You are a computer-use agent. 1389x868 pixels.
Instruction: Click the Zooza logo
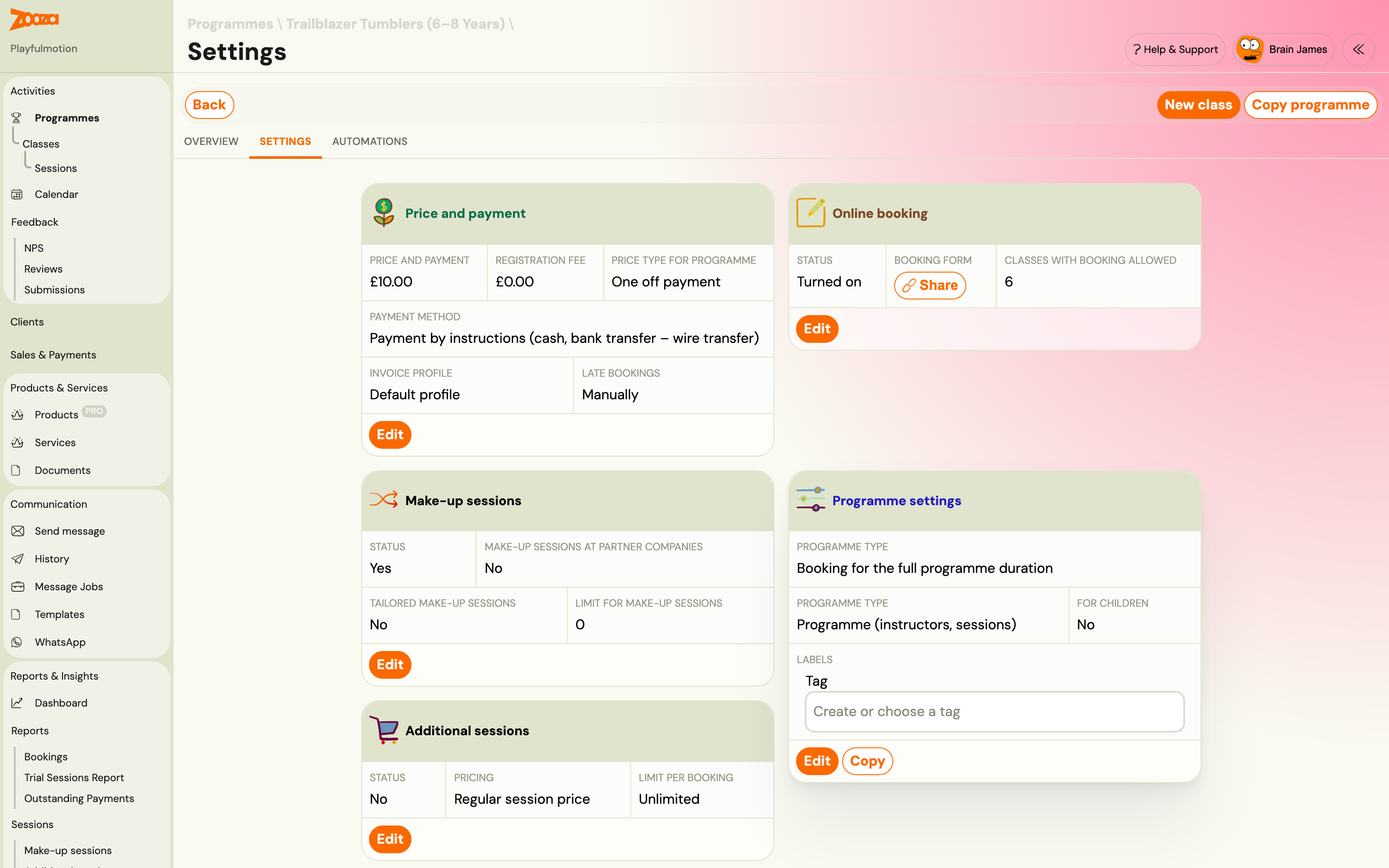click(x=34, y=19)
